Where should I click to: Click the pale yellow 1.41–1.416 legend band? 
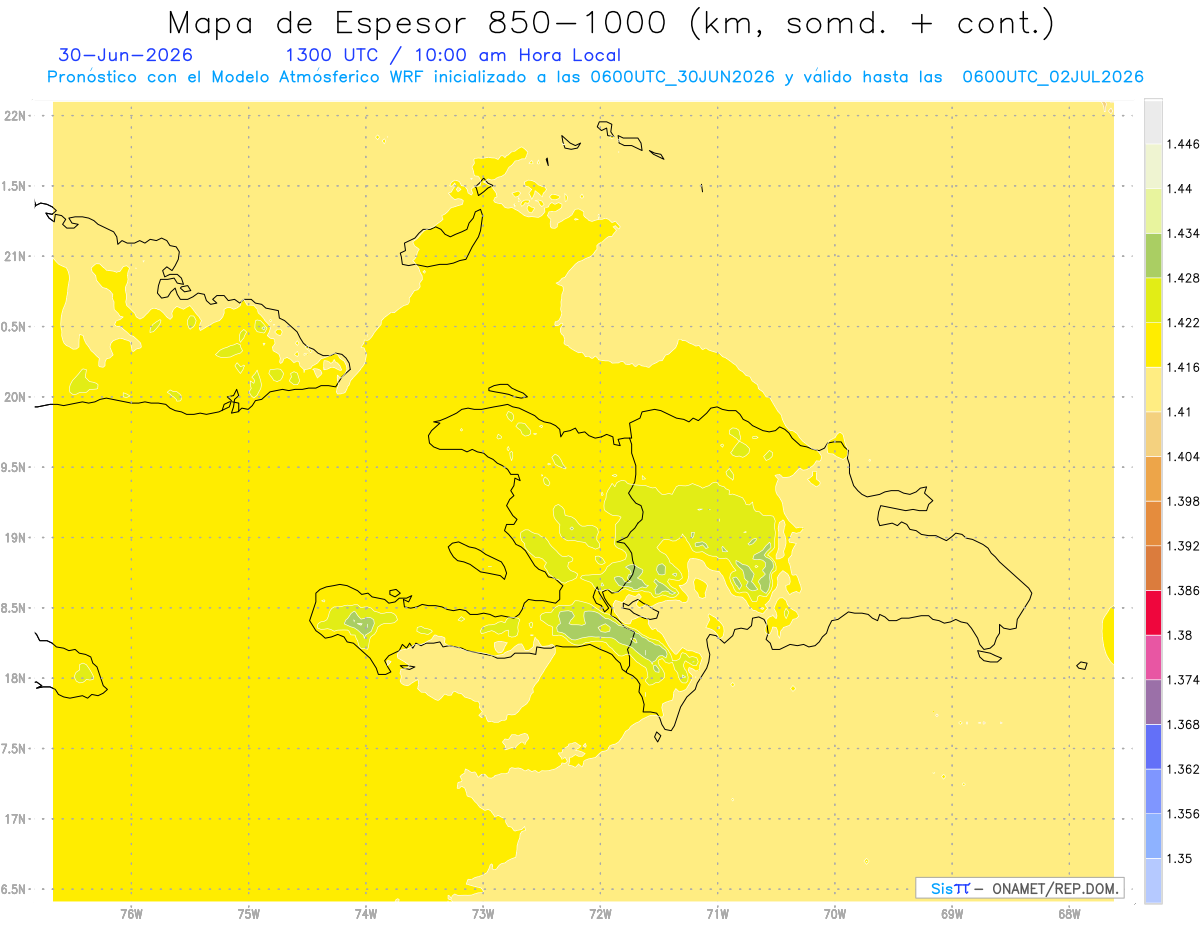[x=1153, y=390]
